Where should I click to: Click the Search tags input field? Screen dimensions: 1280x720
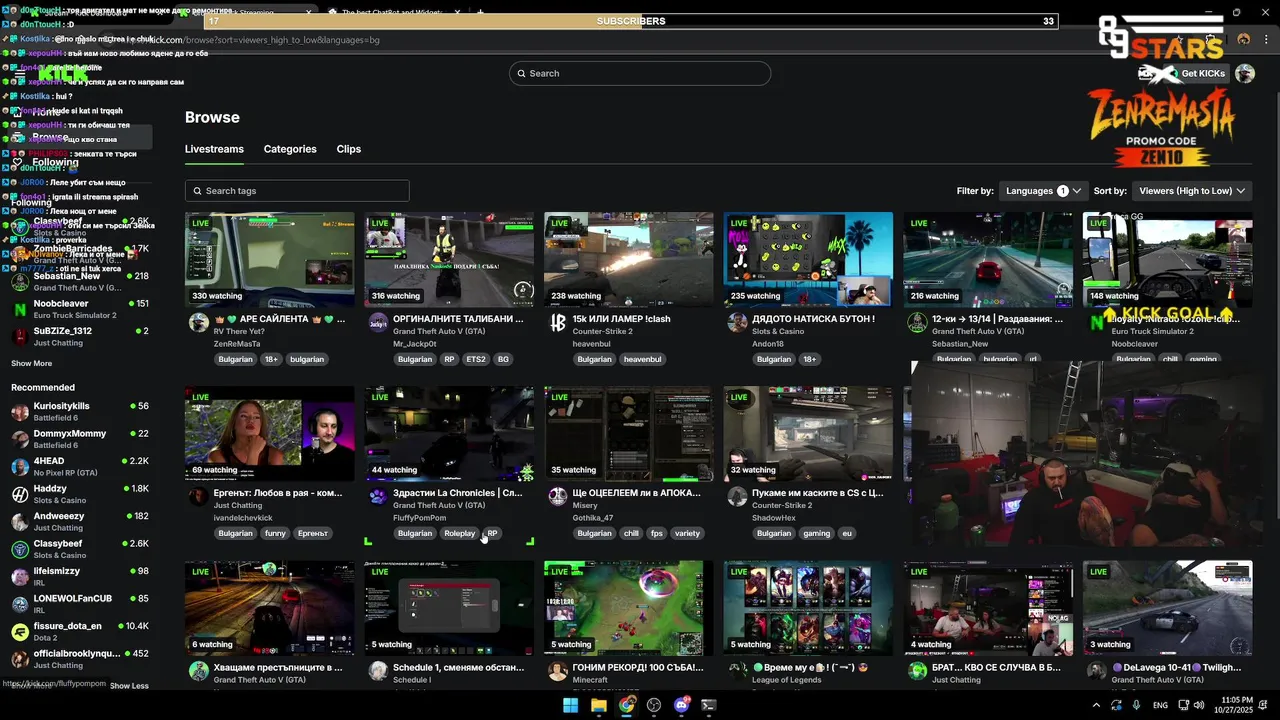click(297, 191)
